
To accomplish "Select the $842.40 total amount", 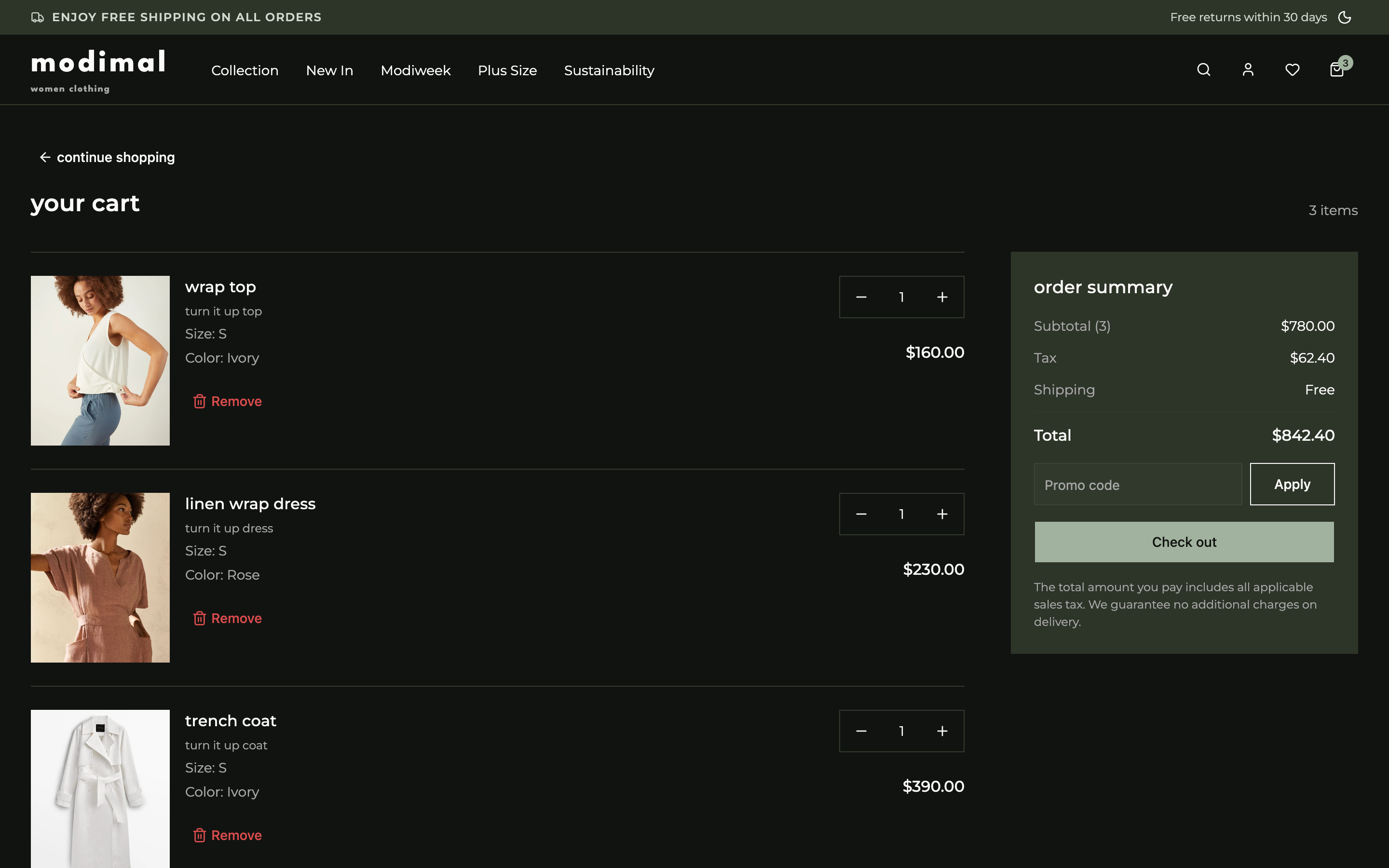I will (x=1303, y=435).
